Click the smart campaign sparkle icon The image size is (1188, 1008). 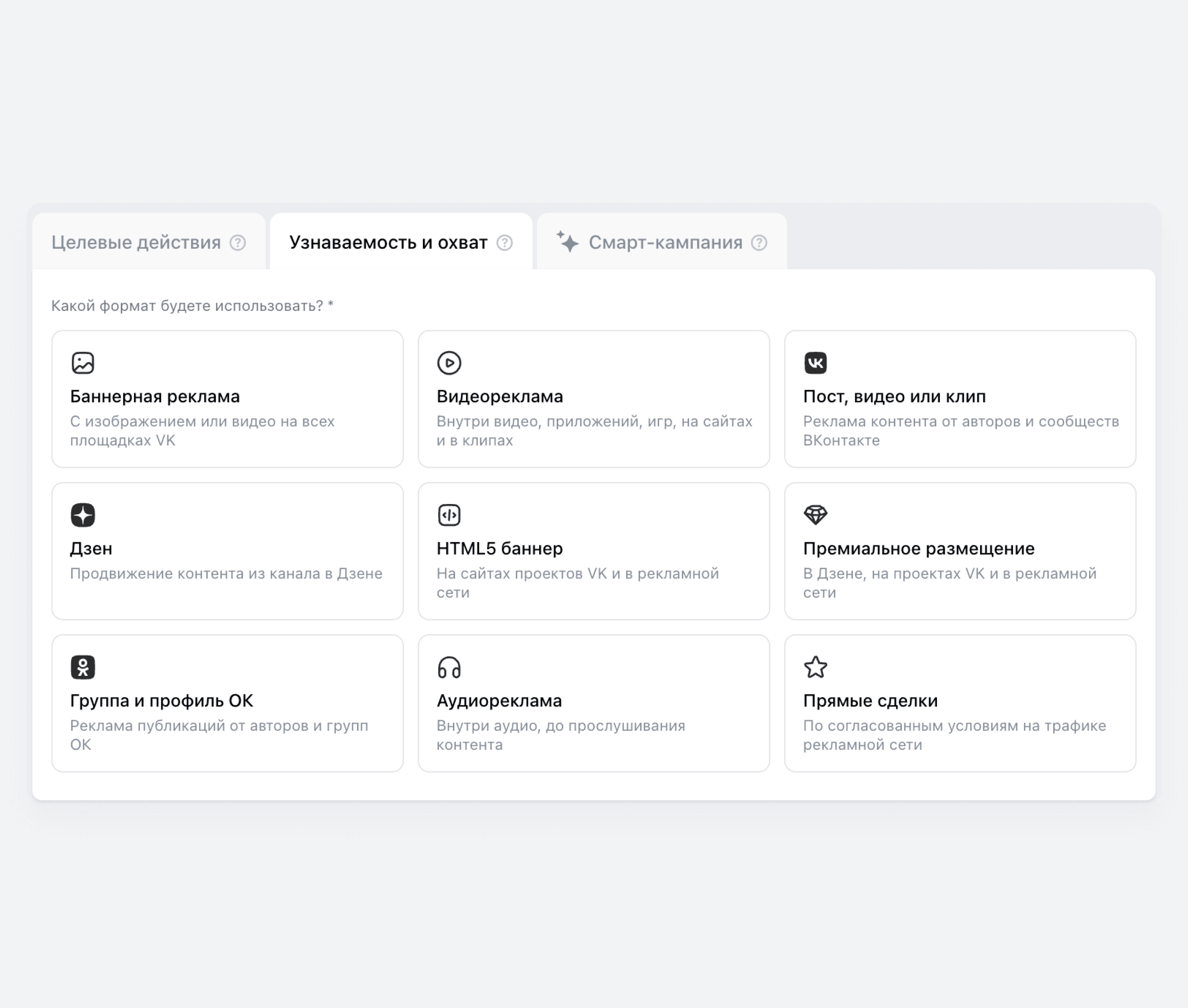pos(568,242)
